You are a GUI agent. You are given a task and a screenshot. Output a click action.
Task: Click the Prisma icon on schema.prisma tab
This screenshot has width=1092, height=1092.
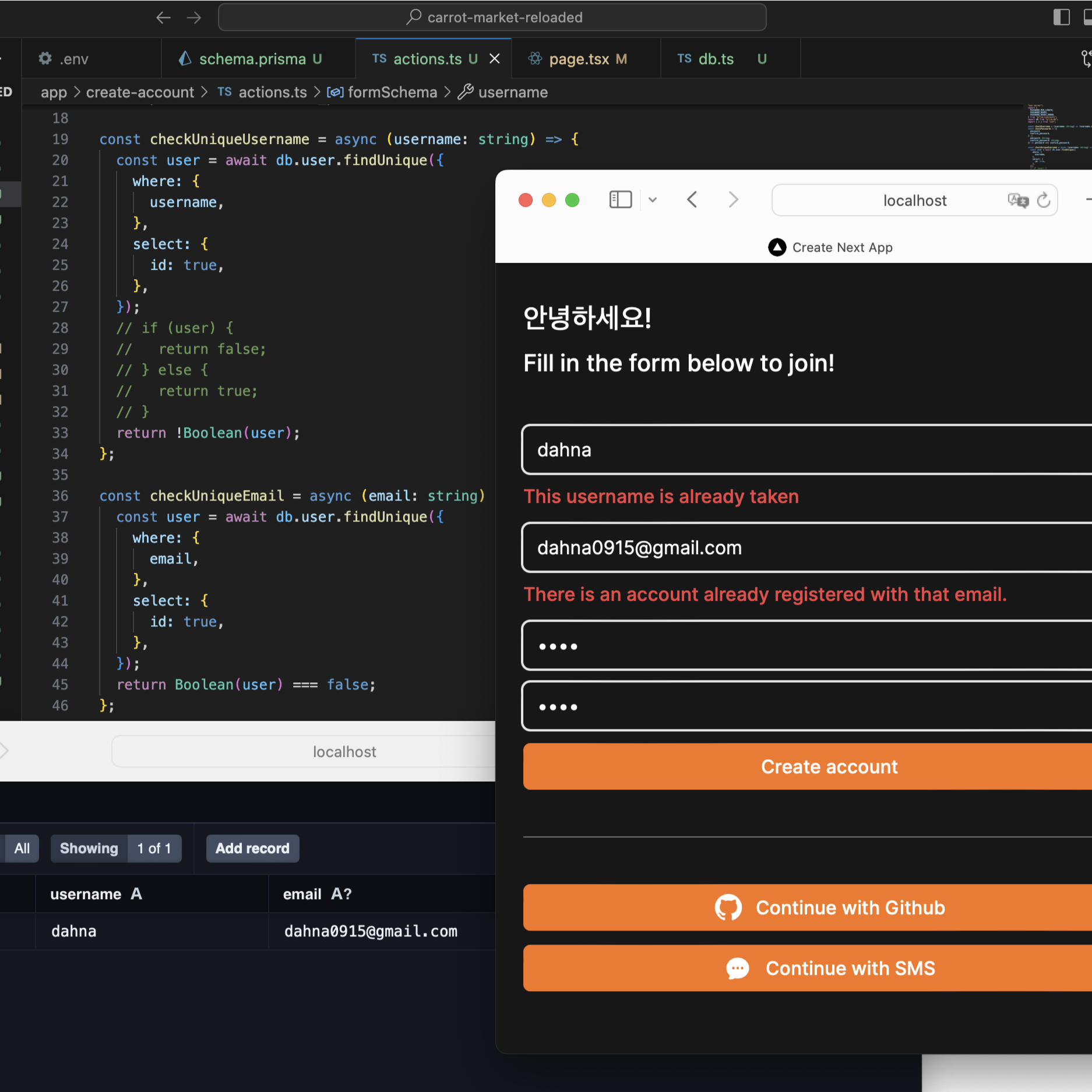pyautogui.click(x=185, y=59)
